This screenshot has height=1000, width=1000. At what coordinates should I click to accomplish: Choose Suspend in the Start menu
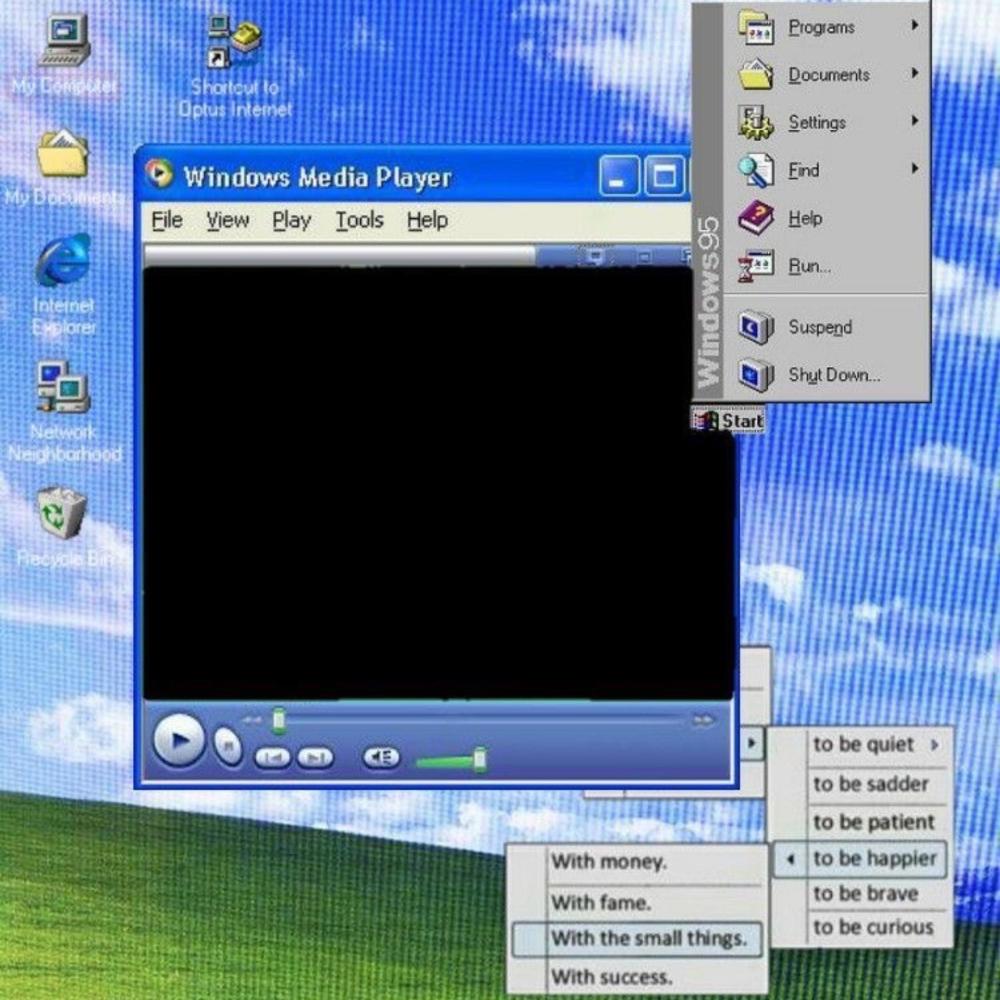pos(827,327)
